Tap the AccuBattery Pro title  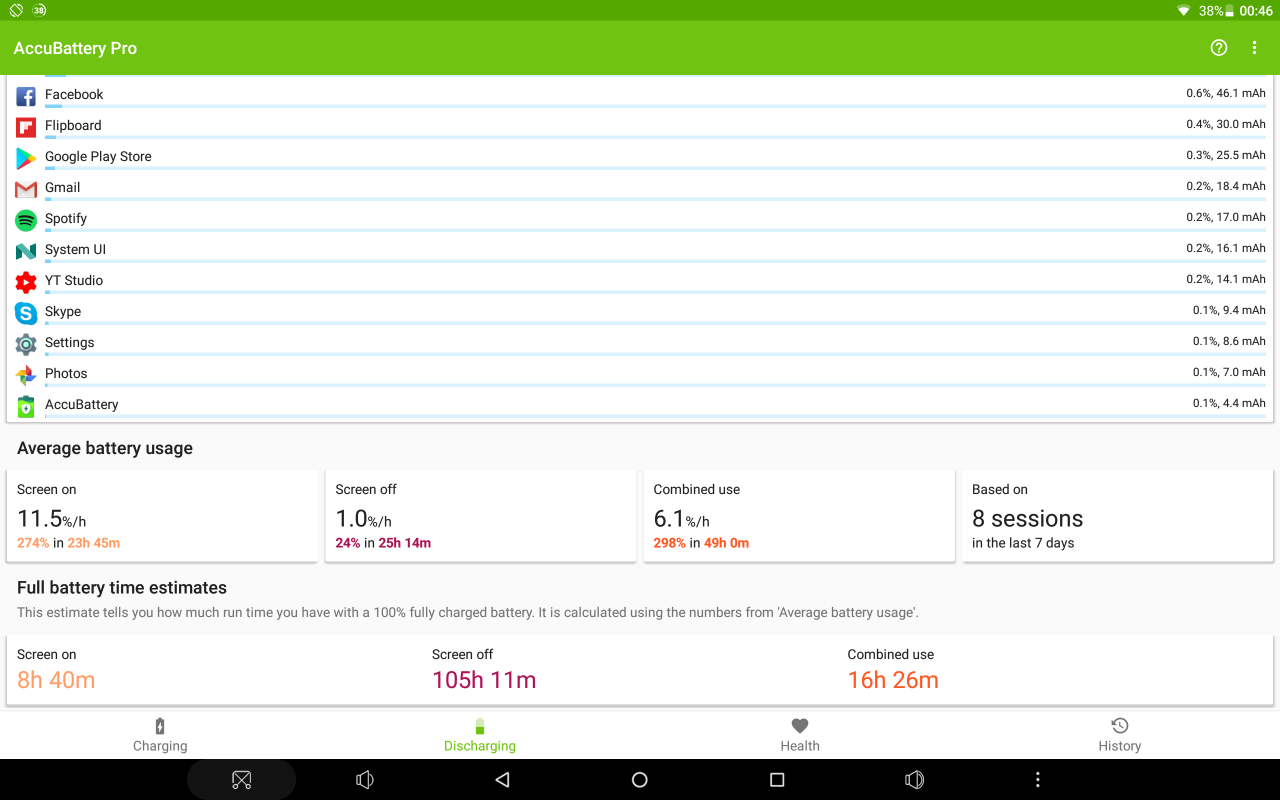coord(75,48)
